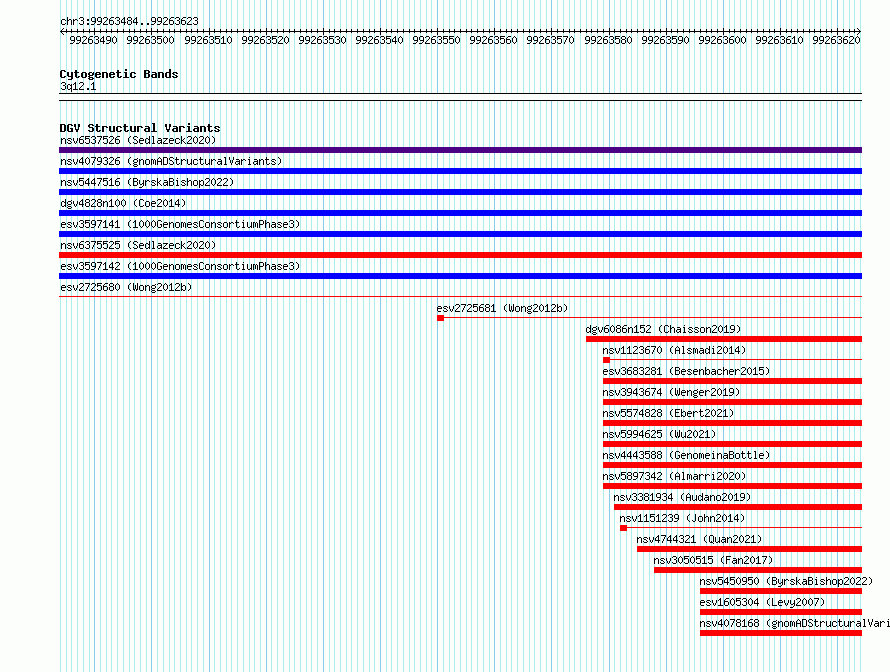Screen dimensions: 890x672
Task: Select the 3q12.1 cytogenetic band label
Action: [x=78, y=86]
